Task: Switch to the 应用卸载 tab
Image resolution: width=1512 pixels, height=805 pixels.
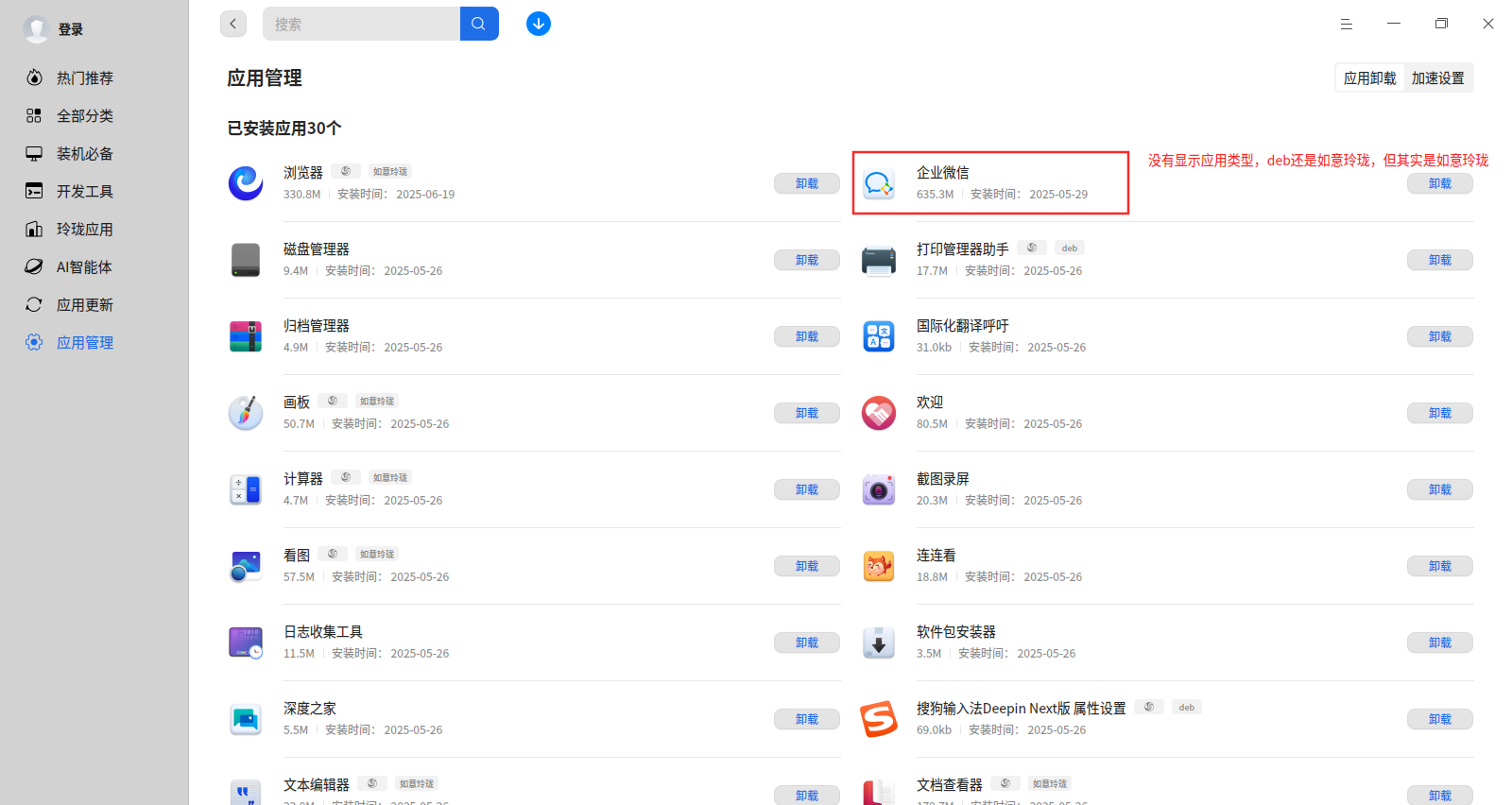Action: (1369, 77)
